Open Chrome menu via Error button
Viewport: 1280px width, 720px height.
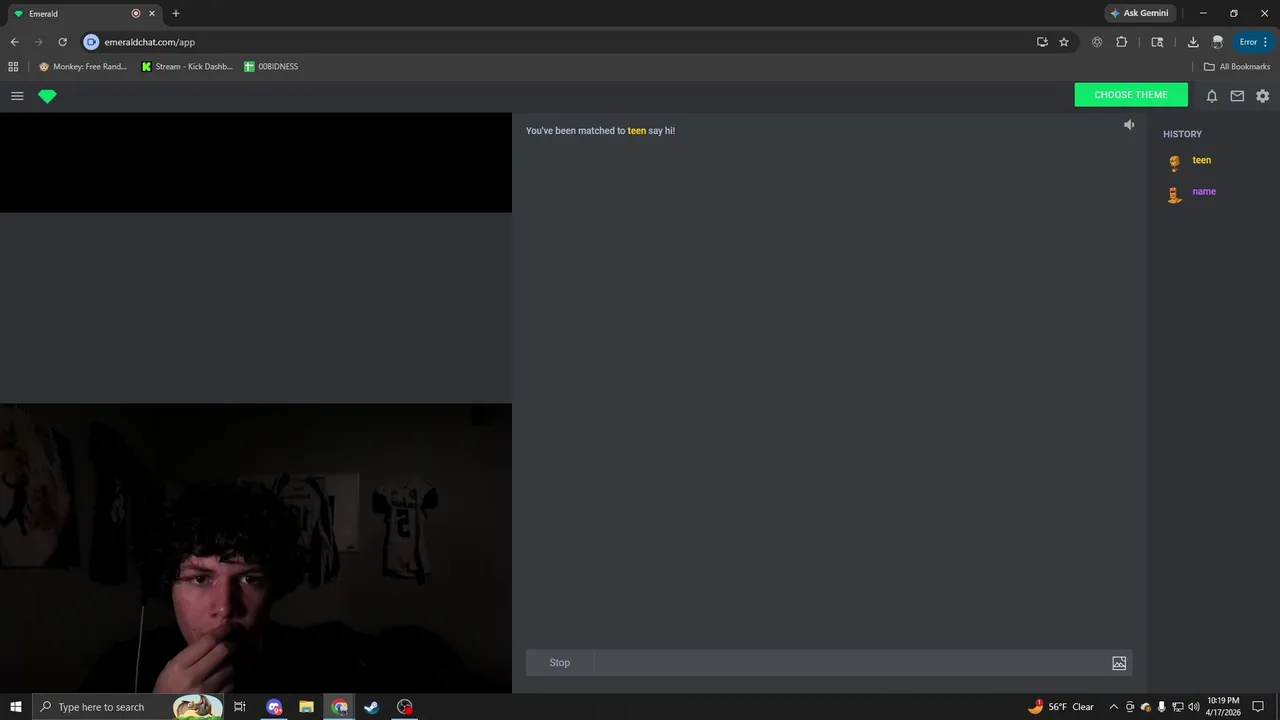coord(1254,42)
